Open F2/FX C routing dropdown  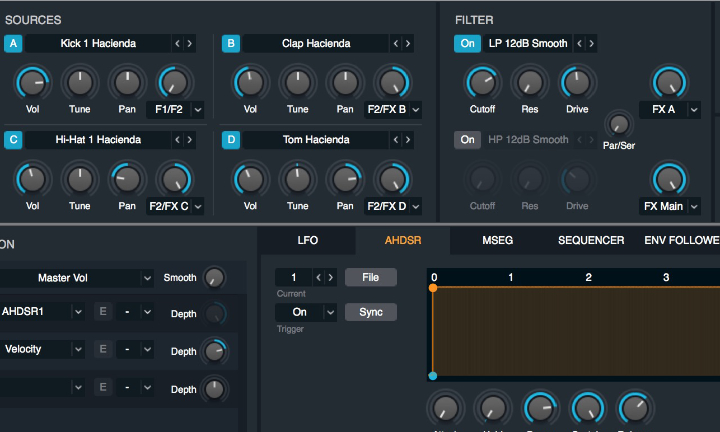pyautogui.click(x=175, y=206)
